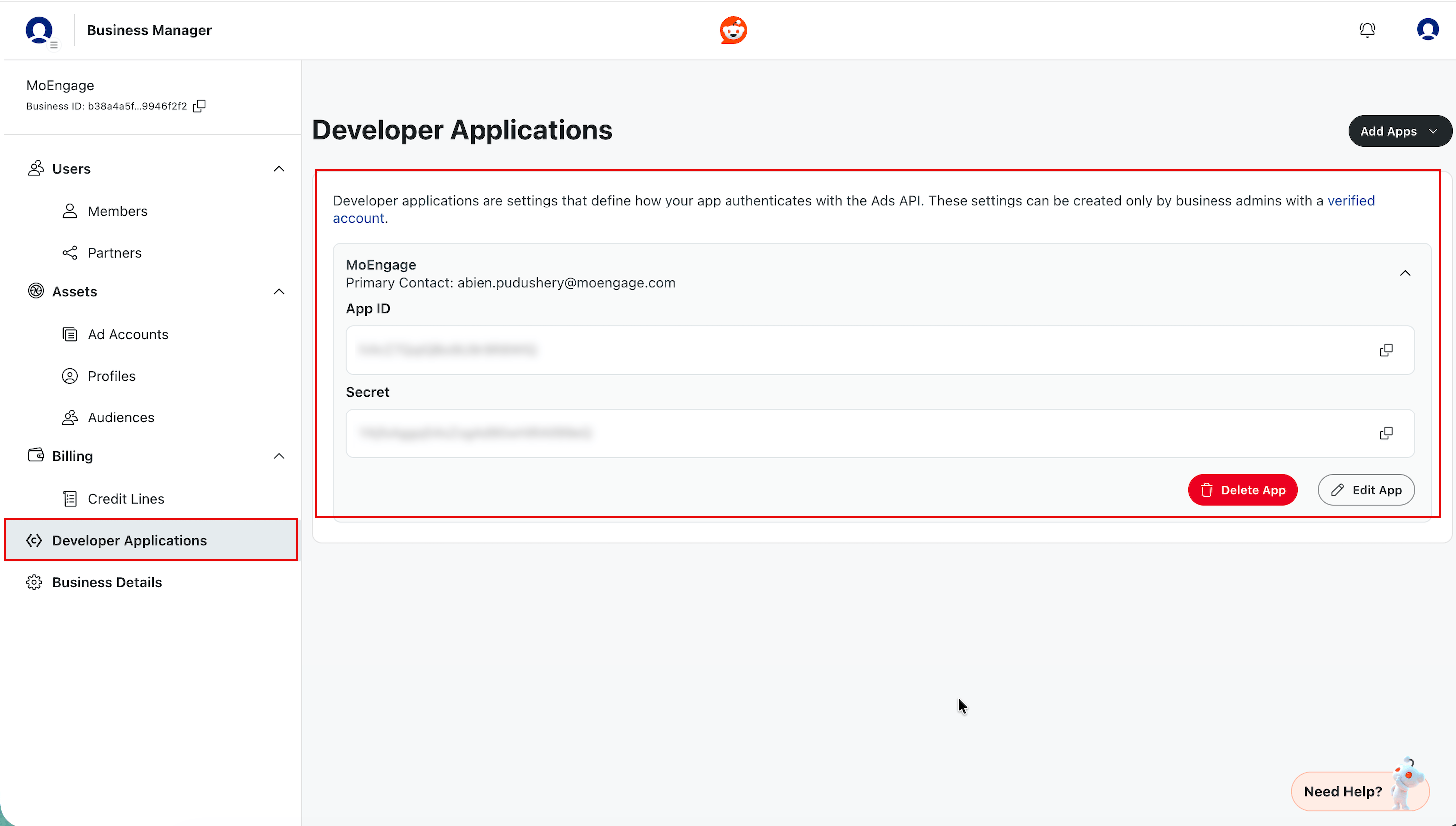Click the Reddit logo in the header
Screen dimensions: 1456x826
click(733, 30)
